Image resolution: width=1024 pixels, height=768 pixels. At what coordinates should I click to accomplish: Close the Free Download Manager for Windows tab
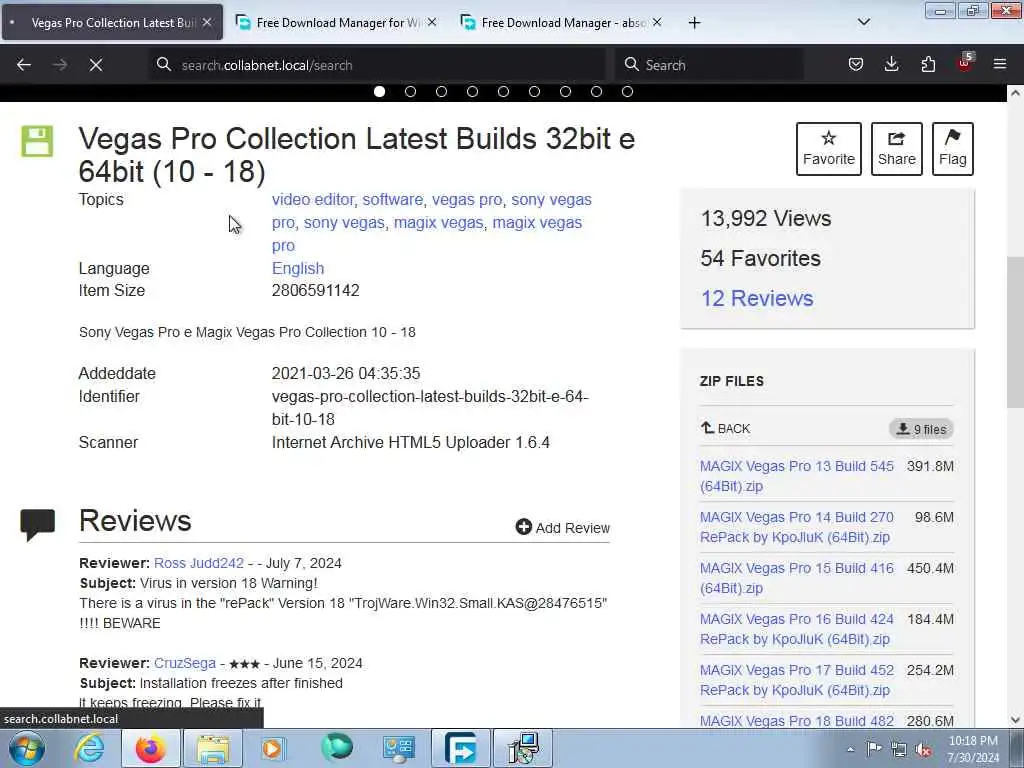[432, 22]
